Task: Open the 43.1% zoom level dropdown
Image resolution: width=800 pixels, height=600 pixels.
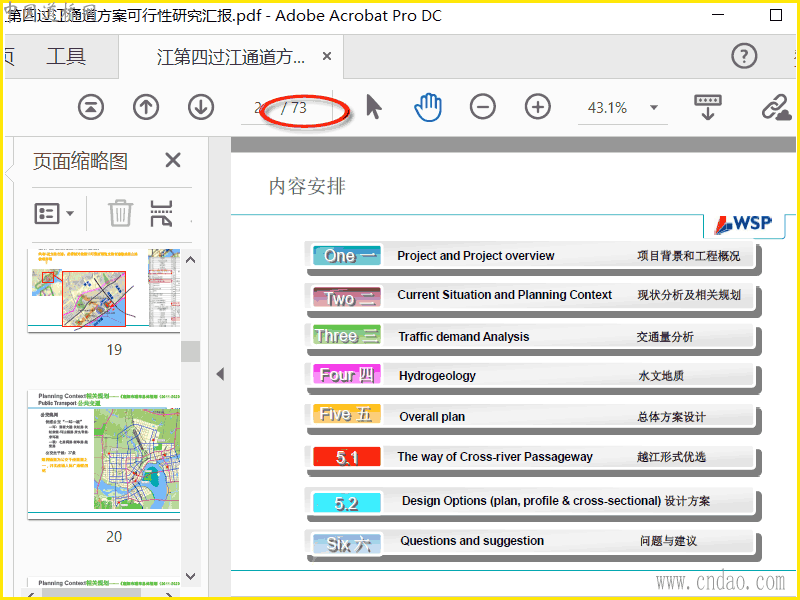Action: pos(654,108)
